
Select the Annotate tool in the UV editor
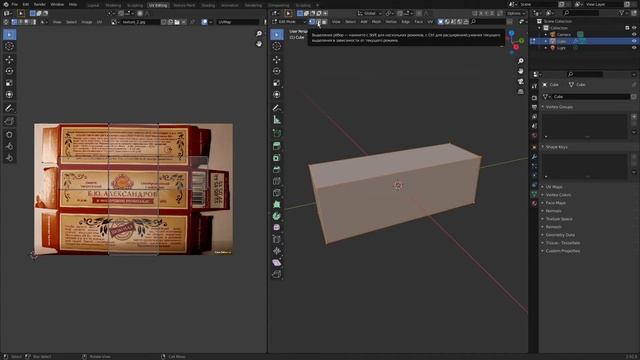(9, 108)
